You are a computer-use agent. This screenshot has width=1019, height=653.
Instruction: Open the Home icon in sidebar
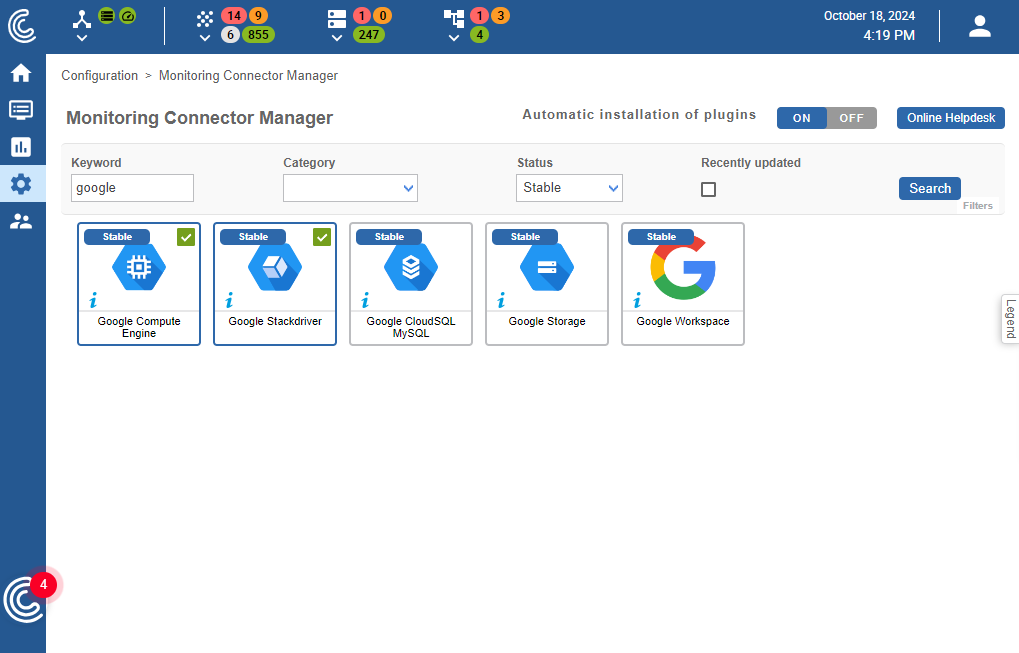[x=21, y=73]
